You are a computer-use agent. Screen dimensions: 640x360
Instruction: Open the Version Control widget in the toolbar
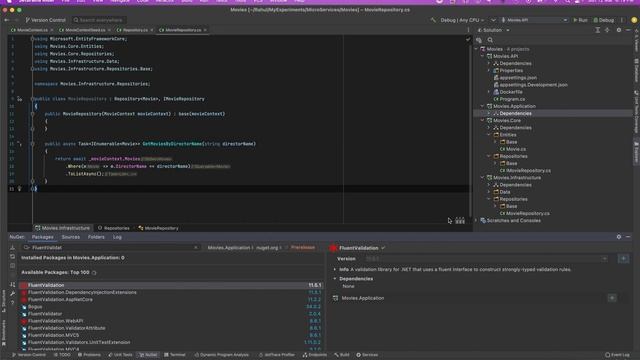(45, 20)
